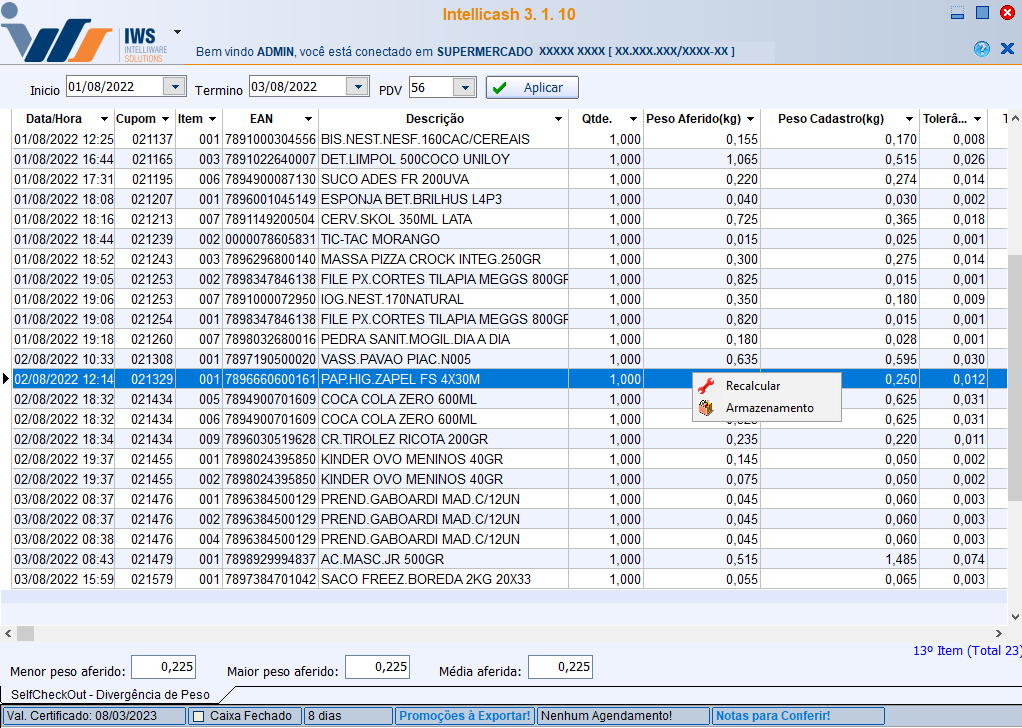Click the blue help question mark icon
This screenshot has width=1022, height=728.
tap(981, 49)
